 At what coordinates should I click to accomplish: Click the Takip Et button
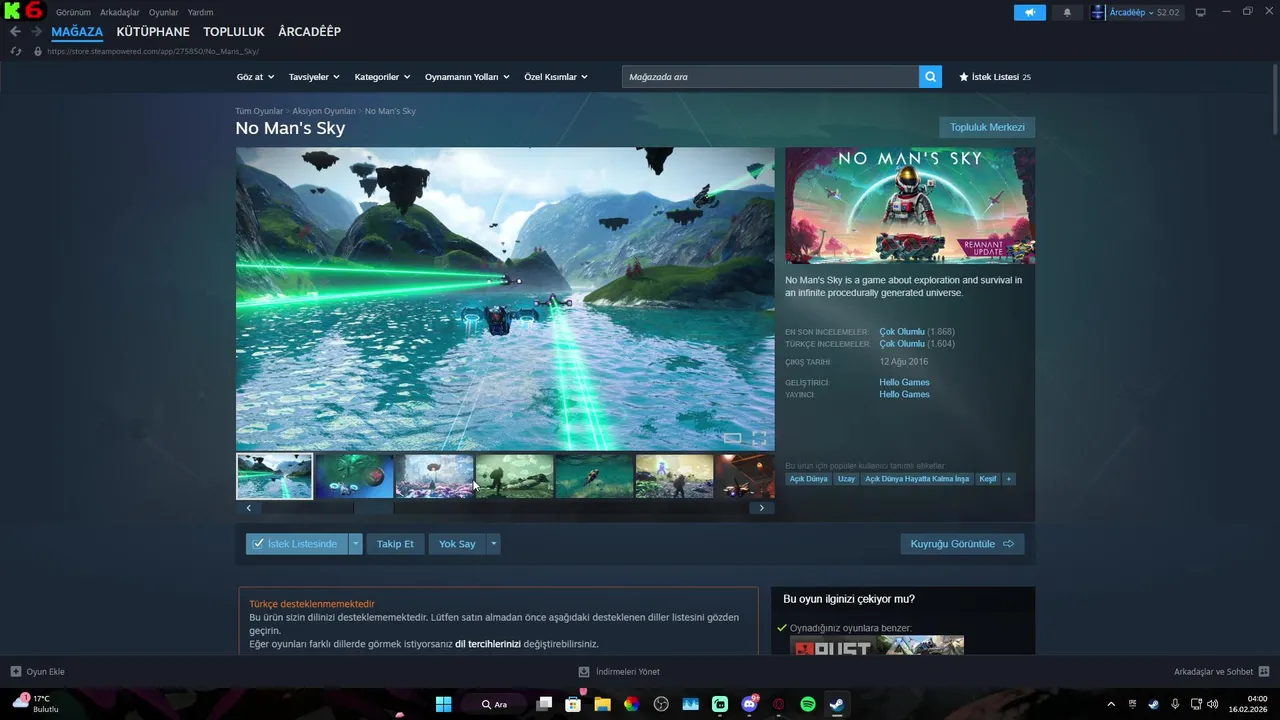(x=395, y=544)
